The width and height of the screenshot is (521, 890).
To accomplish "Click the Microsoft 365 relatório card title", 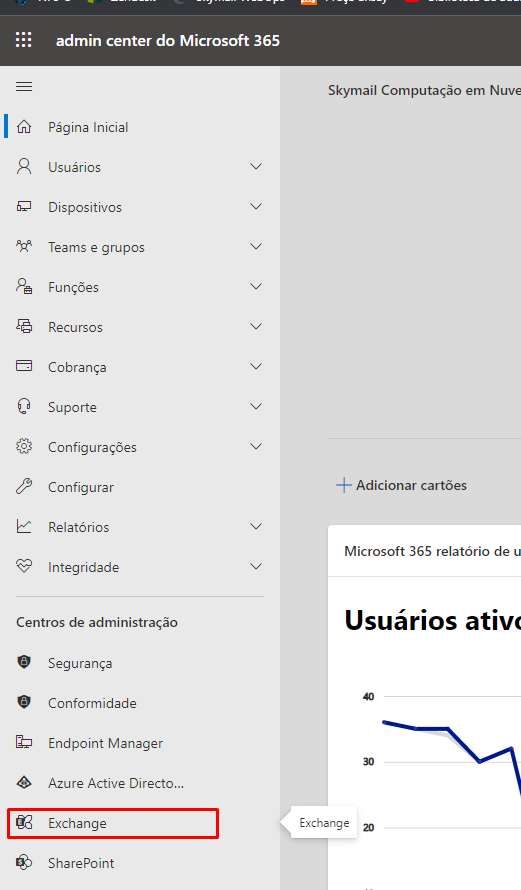I will point(432,551).
